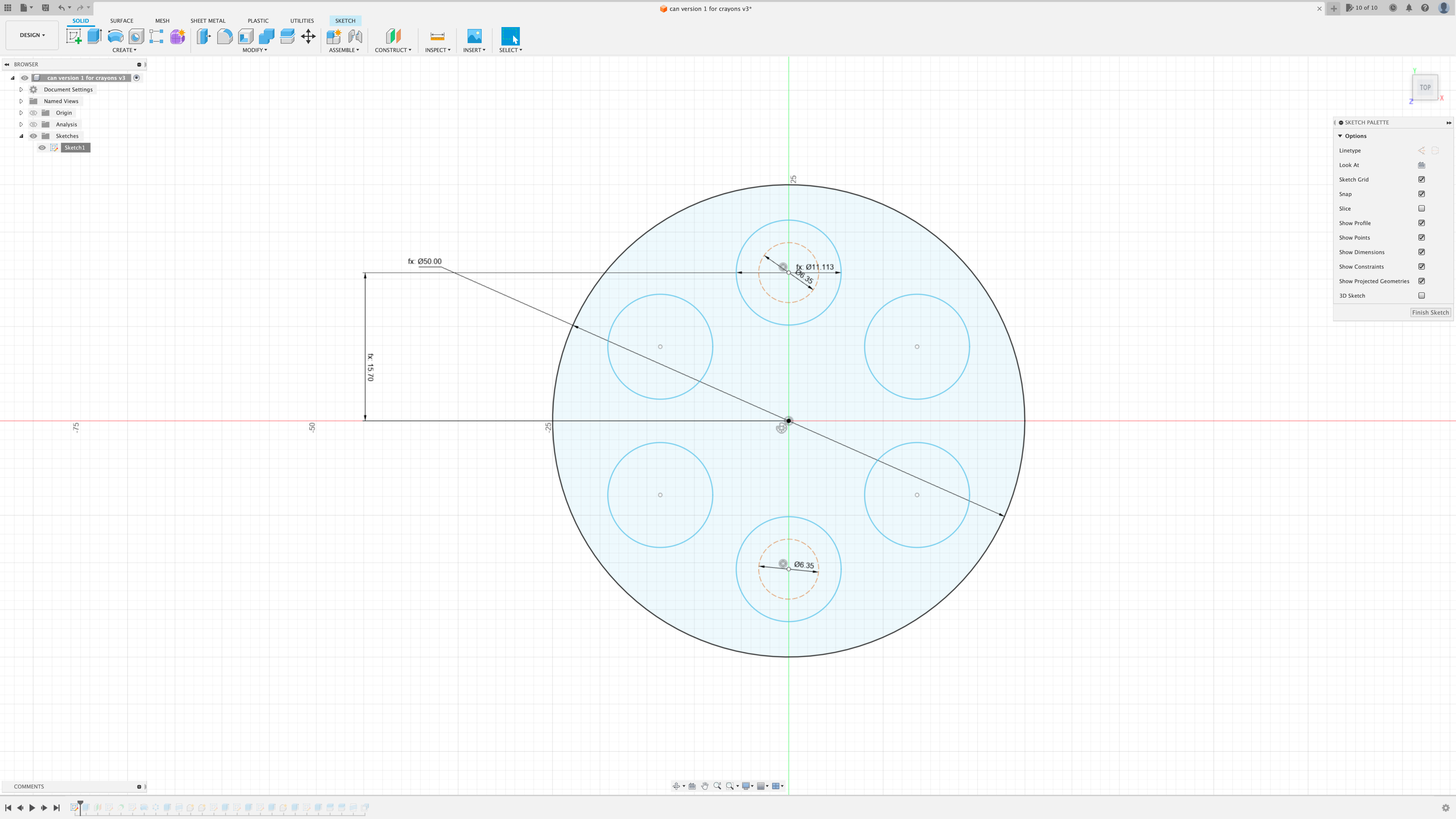Select the Fillet tool
This screenshot has height=819, width=1456.
[225, 36]
